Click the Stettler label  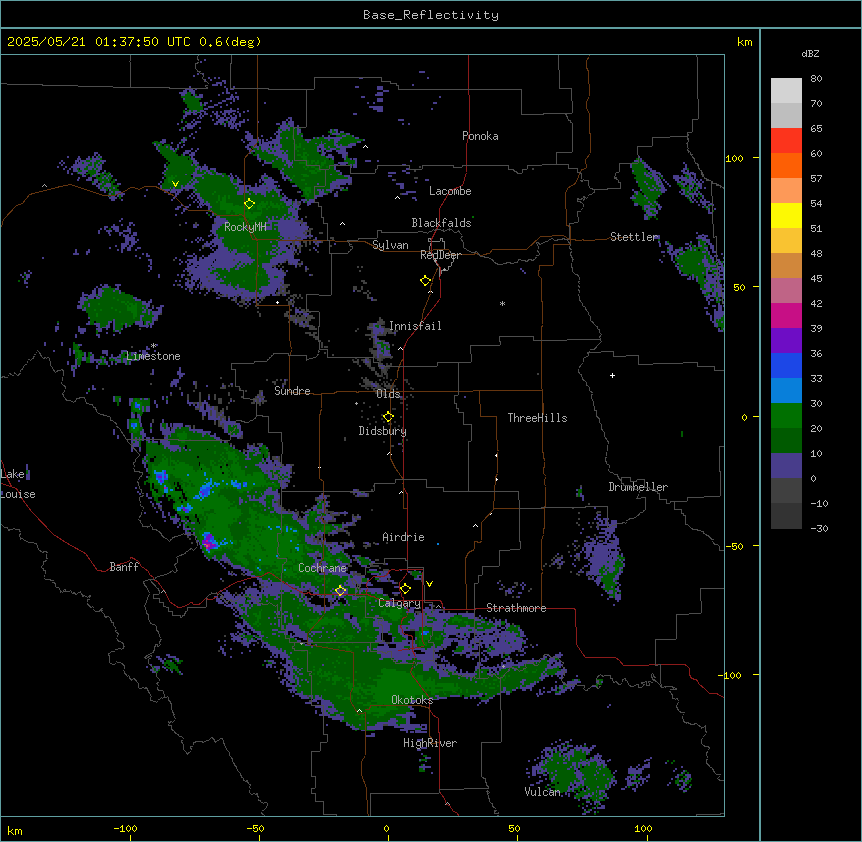point(634,237)
